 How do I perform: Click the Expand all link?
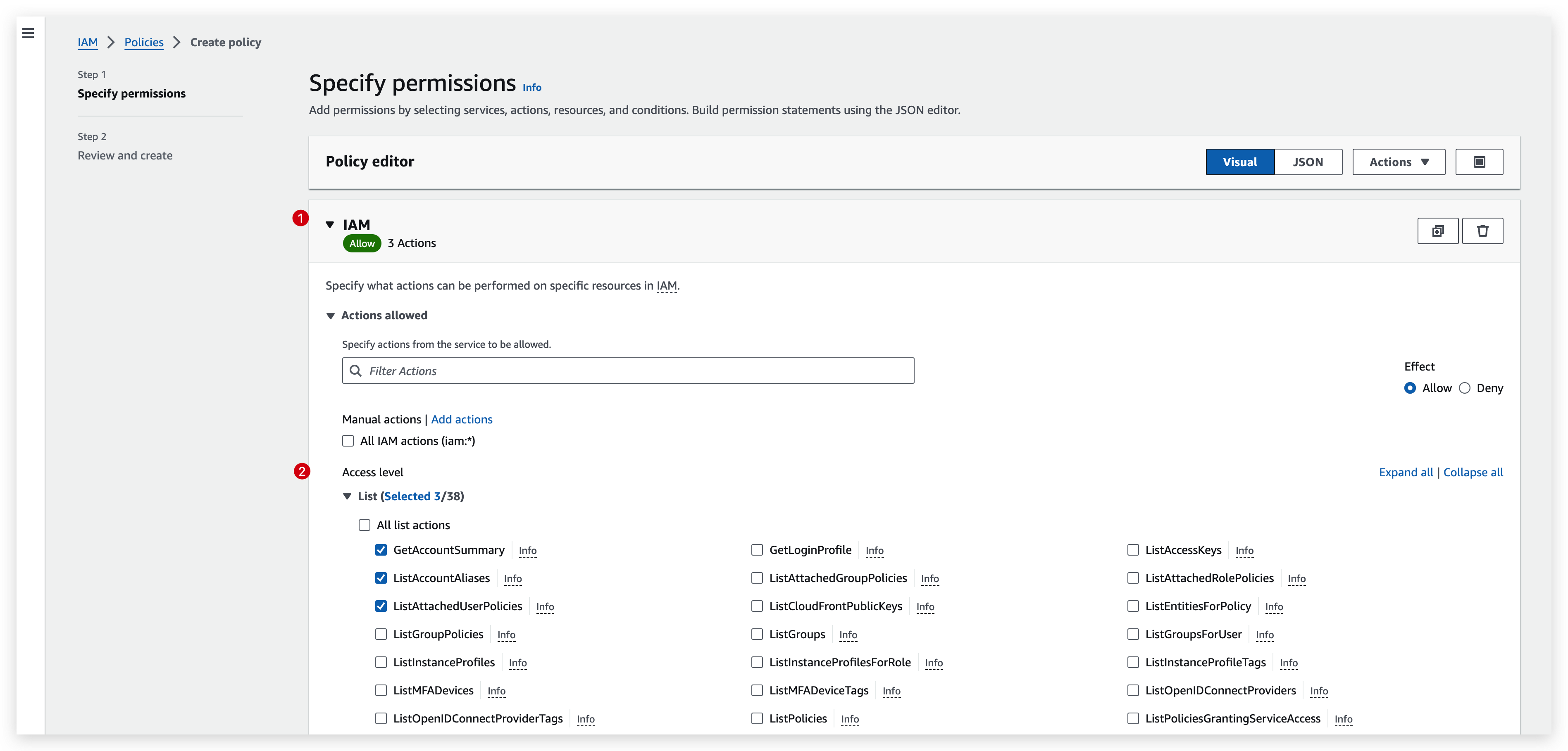click(1406, 472)
